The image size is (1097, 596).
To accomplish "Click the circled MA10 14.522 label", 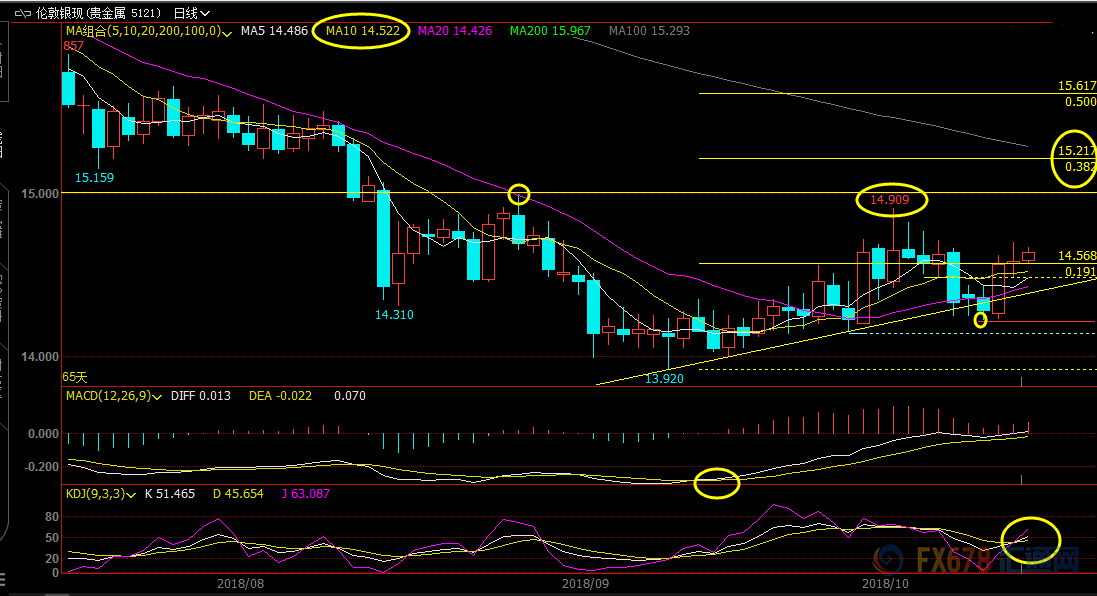I will coord(360,31).
